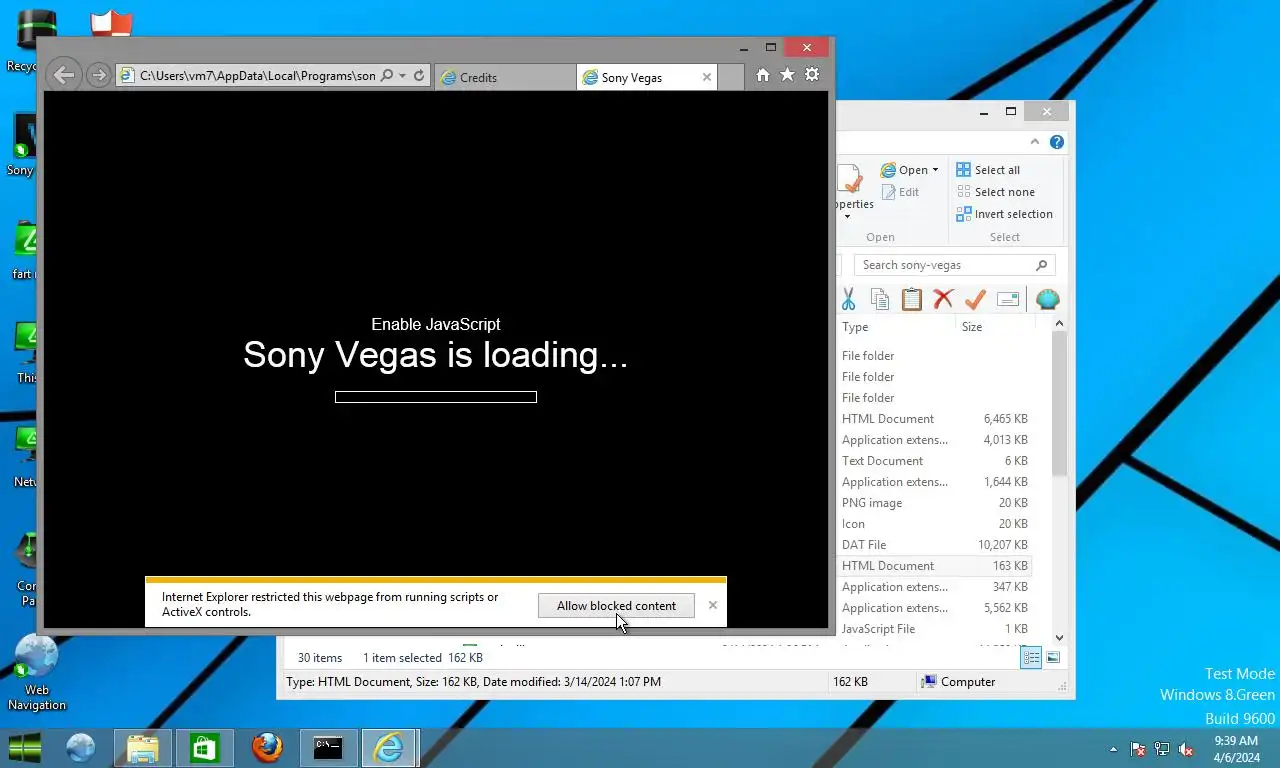Go to Internet Explorer home page
Image resolution: width=1280 pixels, height=768 pixels.
pyautogui.click(x=763, y=75)
